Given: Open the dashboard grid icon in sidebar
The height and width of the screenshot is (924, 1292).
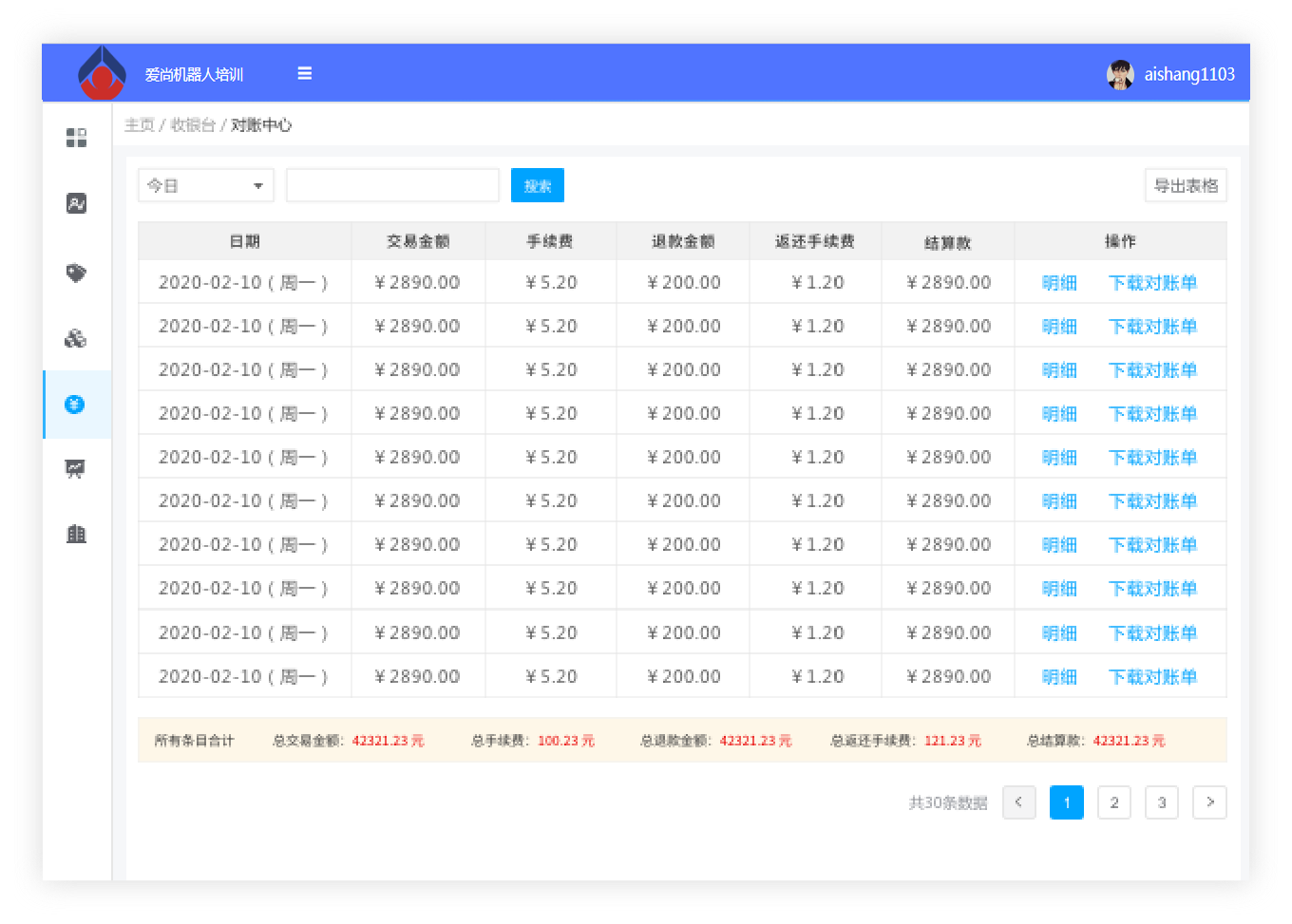Looking at the screenshot, I should [76, 138].
